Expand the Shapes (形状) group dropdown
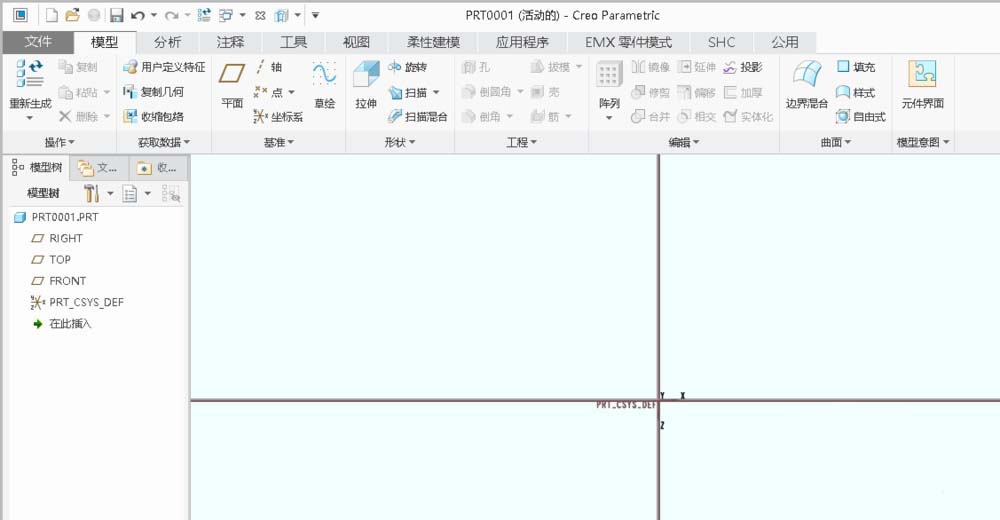Viewport: 1000px width, 520px height. pyautogui.click(x=400, y=142)
